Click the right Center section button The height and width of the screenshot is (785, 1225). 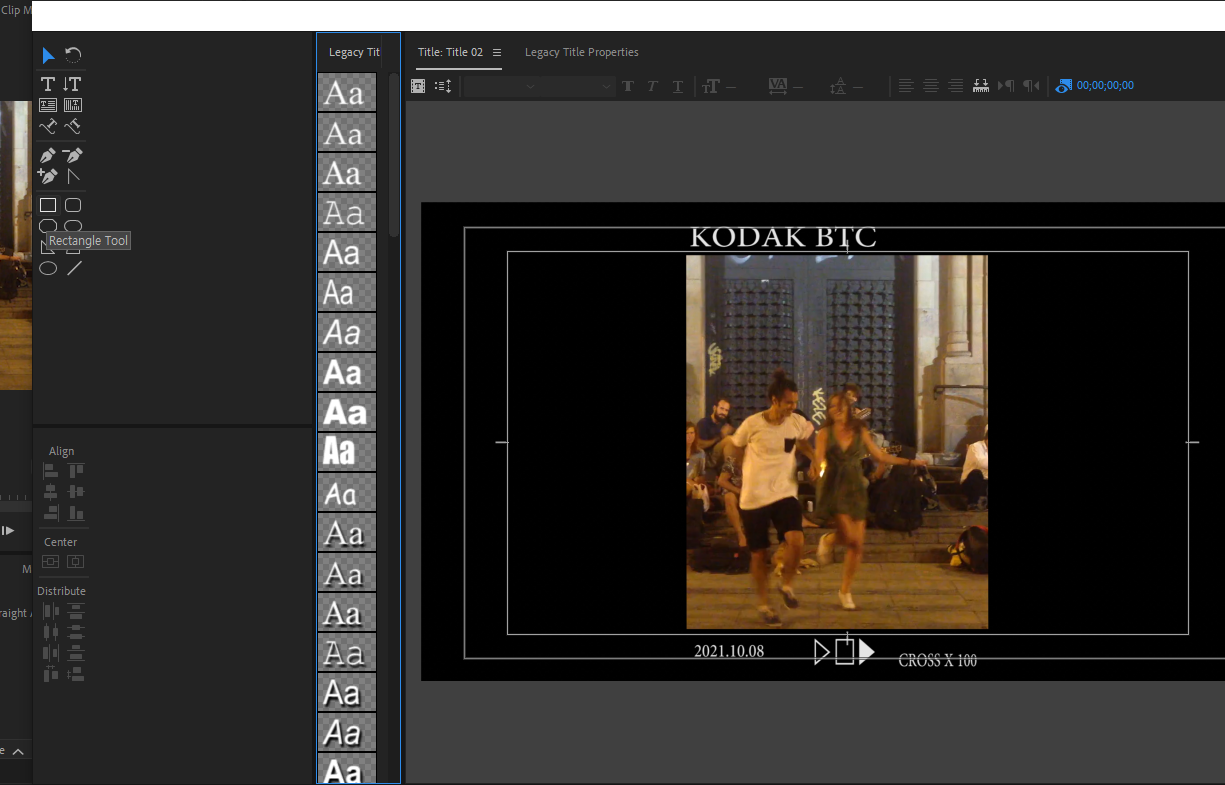[x=75, y=562]
